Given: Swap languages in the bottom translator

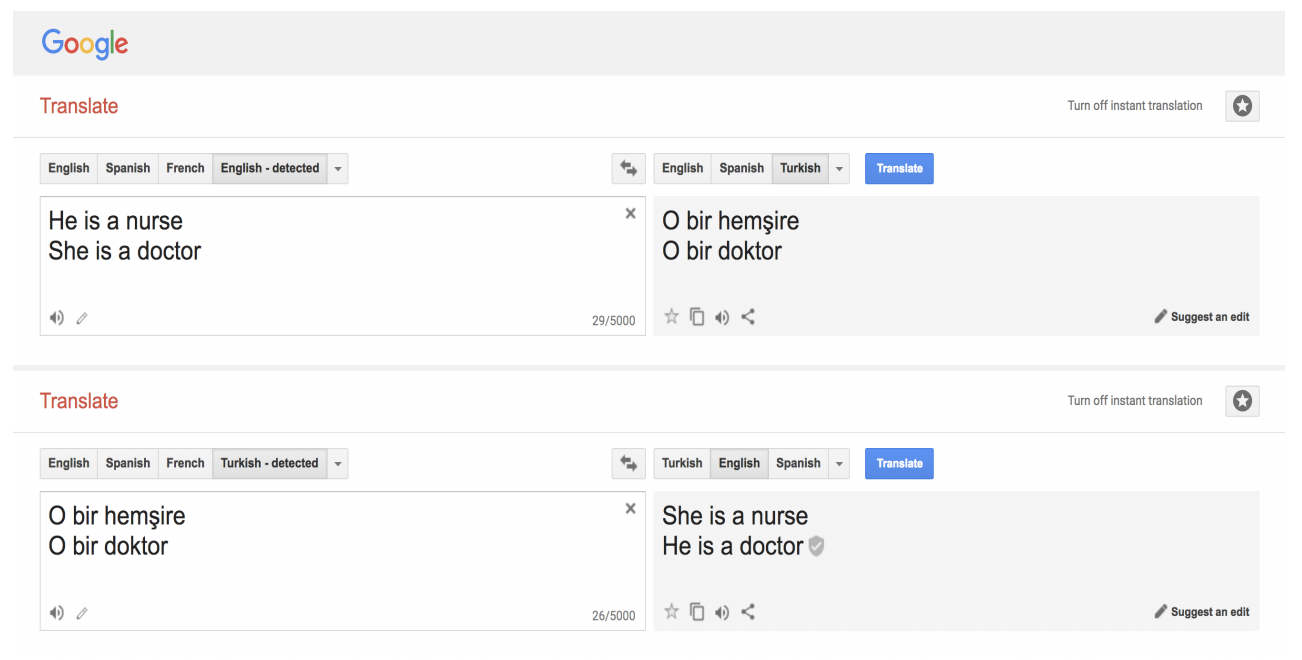Looking at the screenshot, I should [x=629, y=463].
